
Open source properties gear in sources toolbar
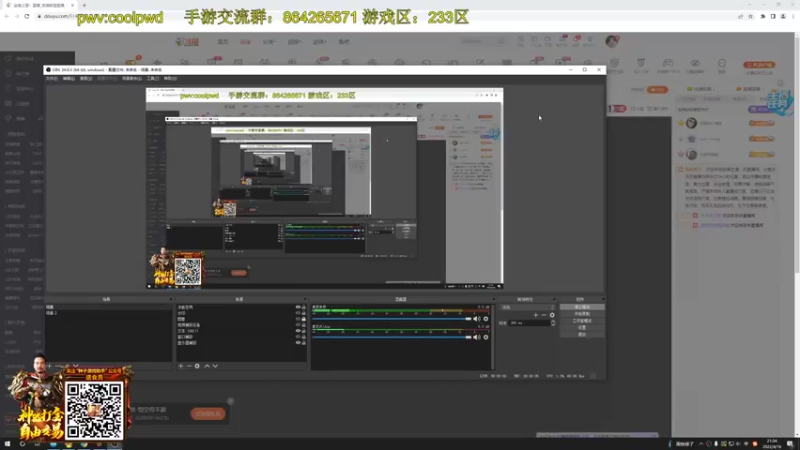coord(197,366)
